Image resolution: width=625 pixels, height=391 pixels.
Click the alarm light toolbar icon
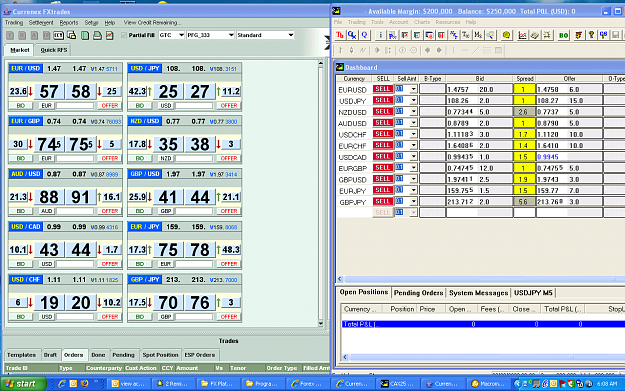coord(547,35)
